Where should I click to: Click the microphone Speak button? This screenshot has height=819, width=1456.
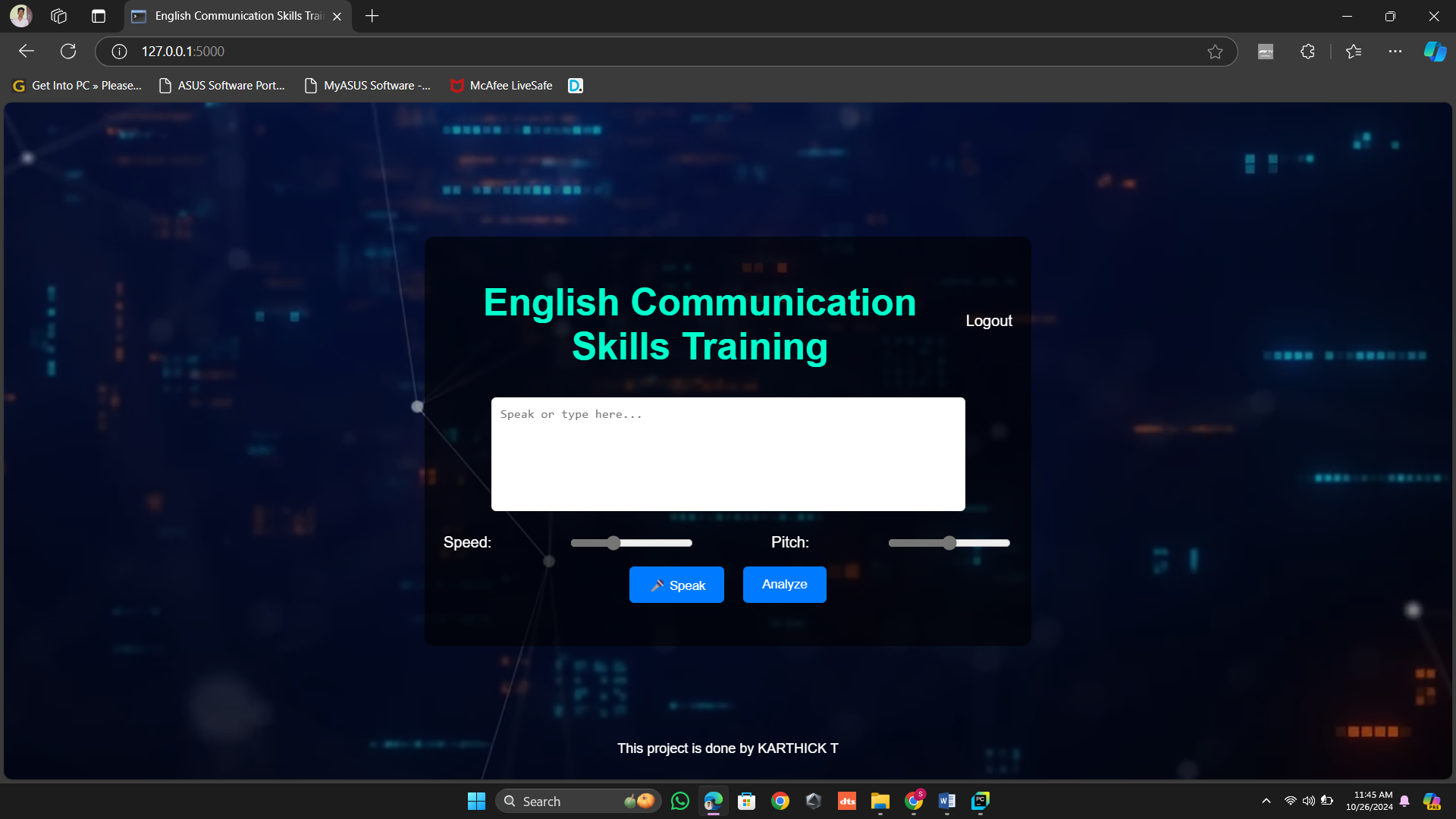click(676, 585)
